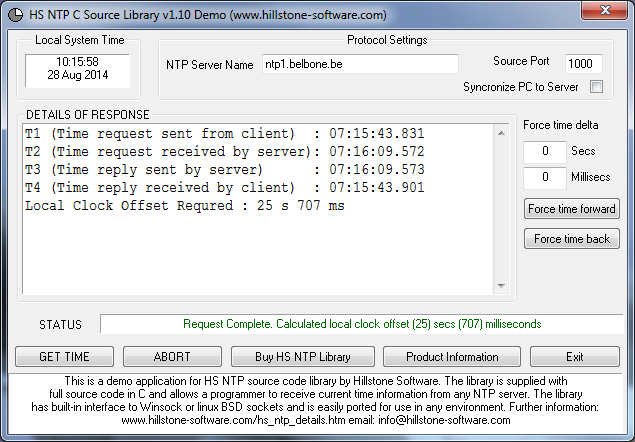Click the Request Complete status message

(362, 324)
